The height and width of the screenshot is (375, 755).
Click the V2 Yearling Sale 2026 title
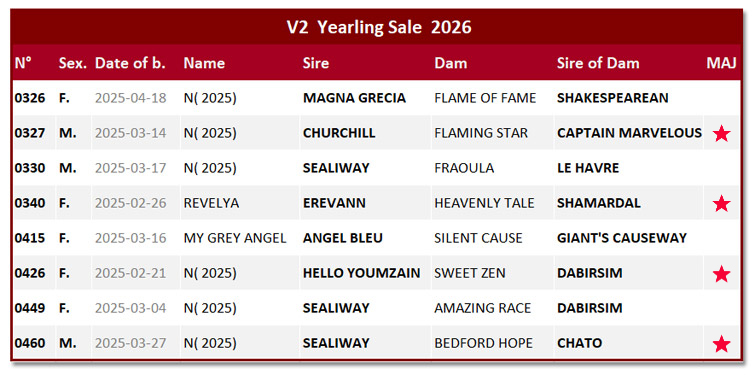(379, 27)
